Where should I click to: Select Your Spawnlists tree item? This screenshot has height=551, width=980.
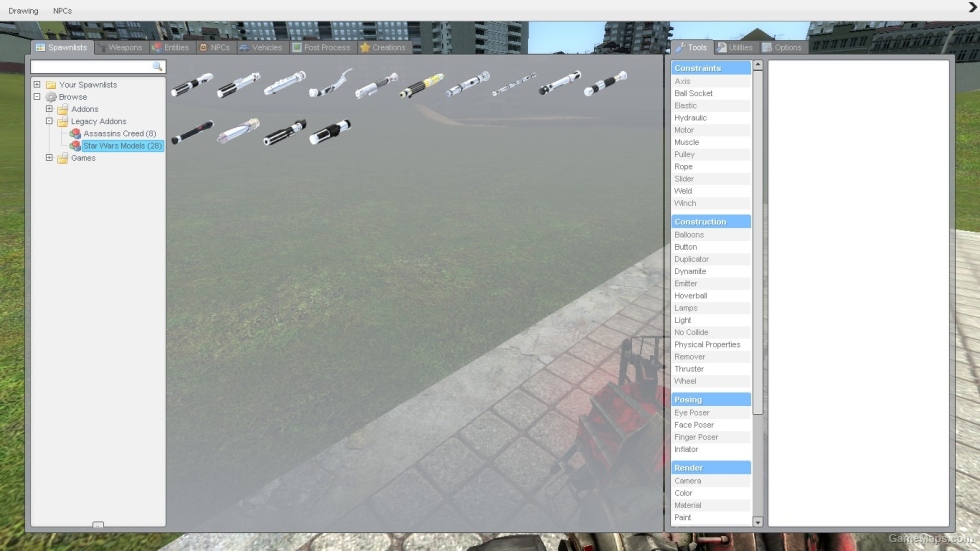point(88,84)
